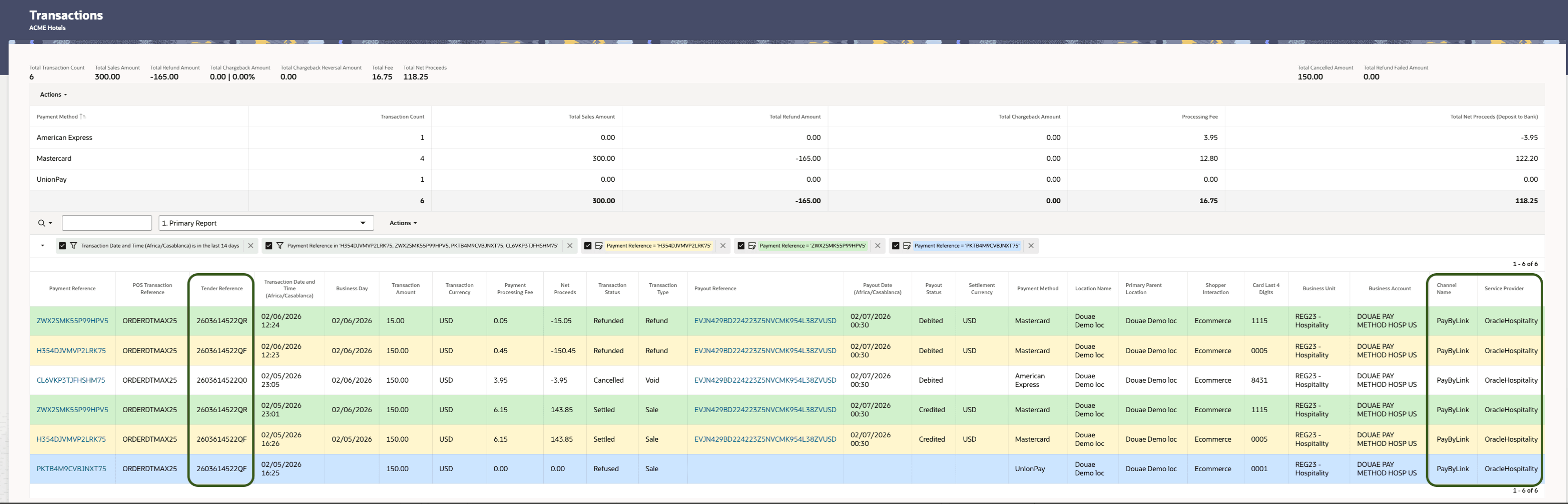Click the Tender Reference column header
The image size is (1568, 504).
click(x=221, y=288)
